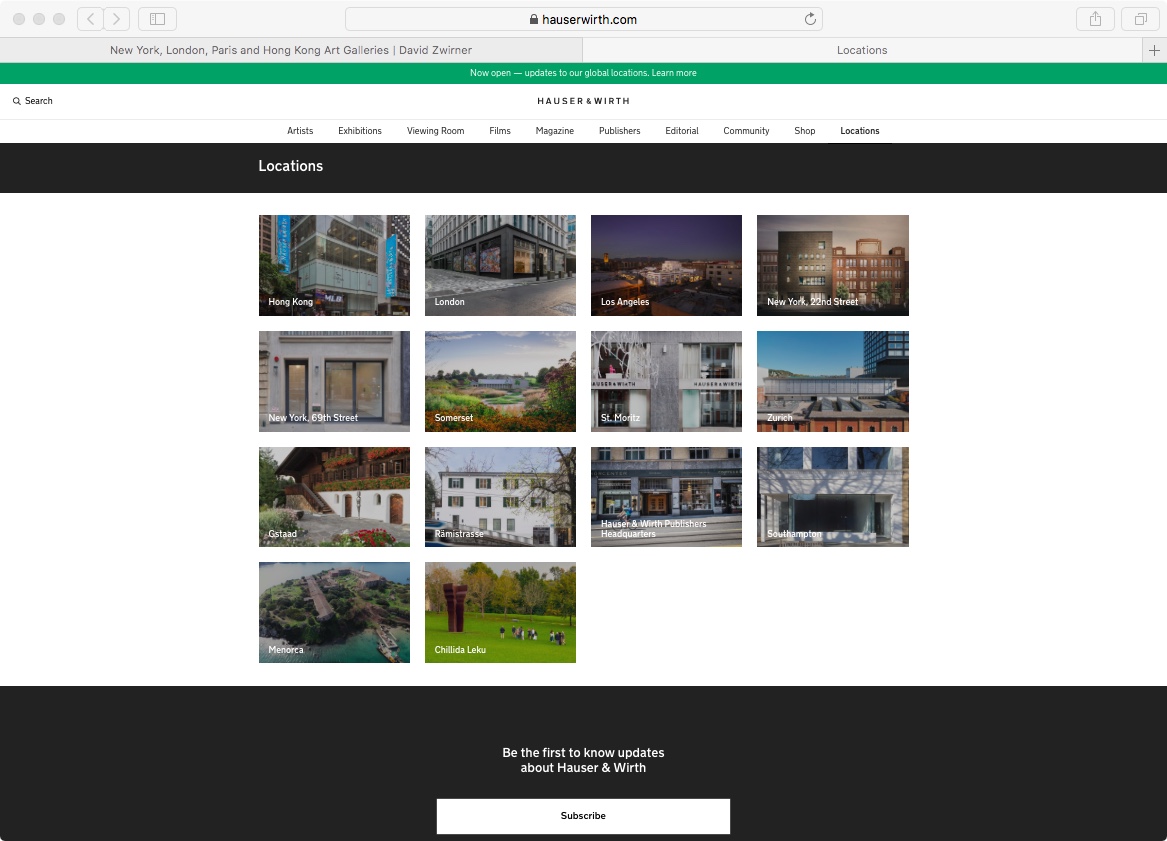Show all tabs overview icon

click(1140, 19)
